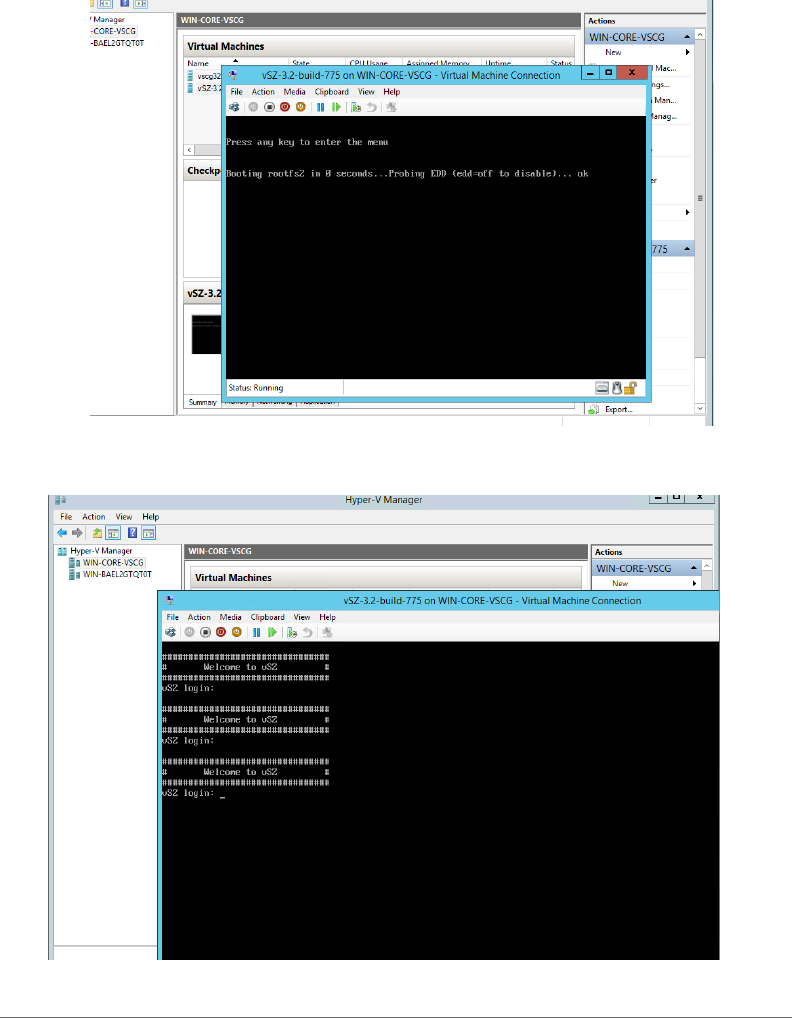Viewport: 792px width, 1018px height.
Task: Click the greyed Start icon in booting VM window
Action: [253, 107]
